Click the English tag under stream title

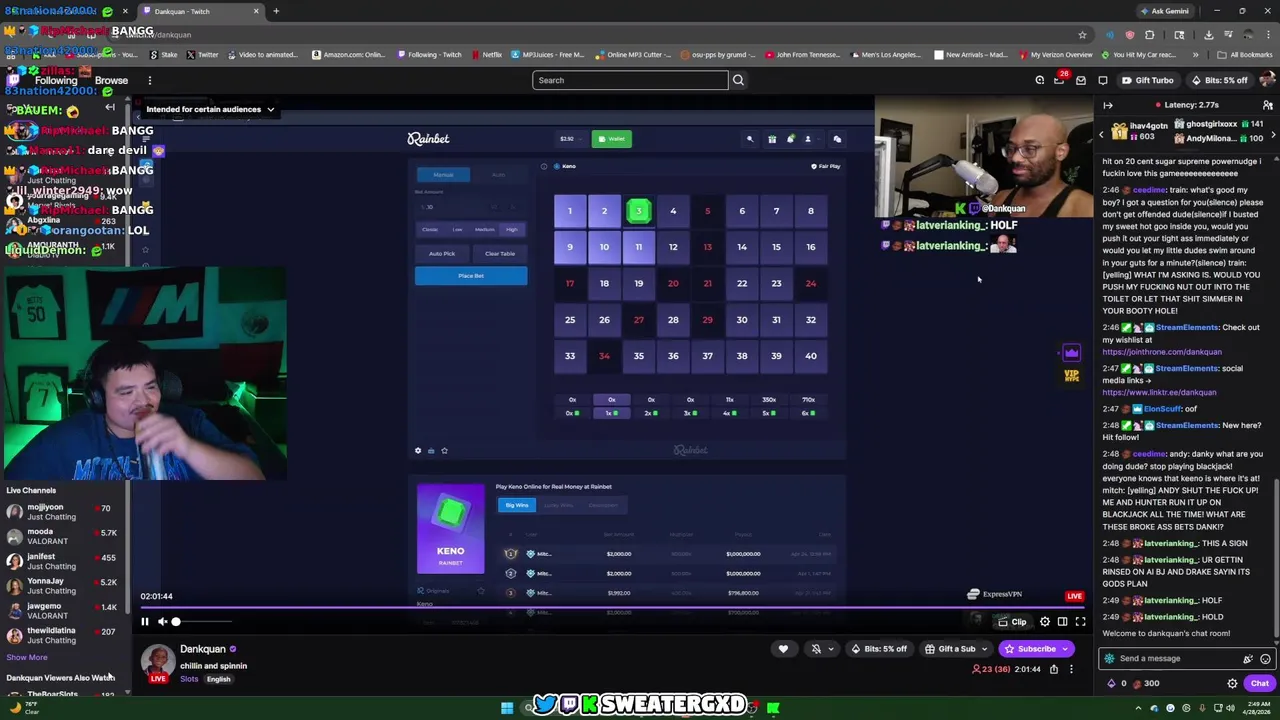pyautogui.click(x=218, y=679)
